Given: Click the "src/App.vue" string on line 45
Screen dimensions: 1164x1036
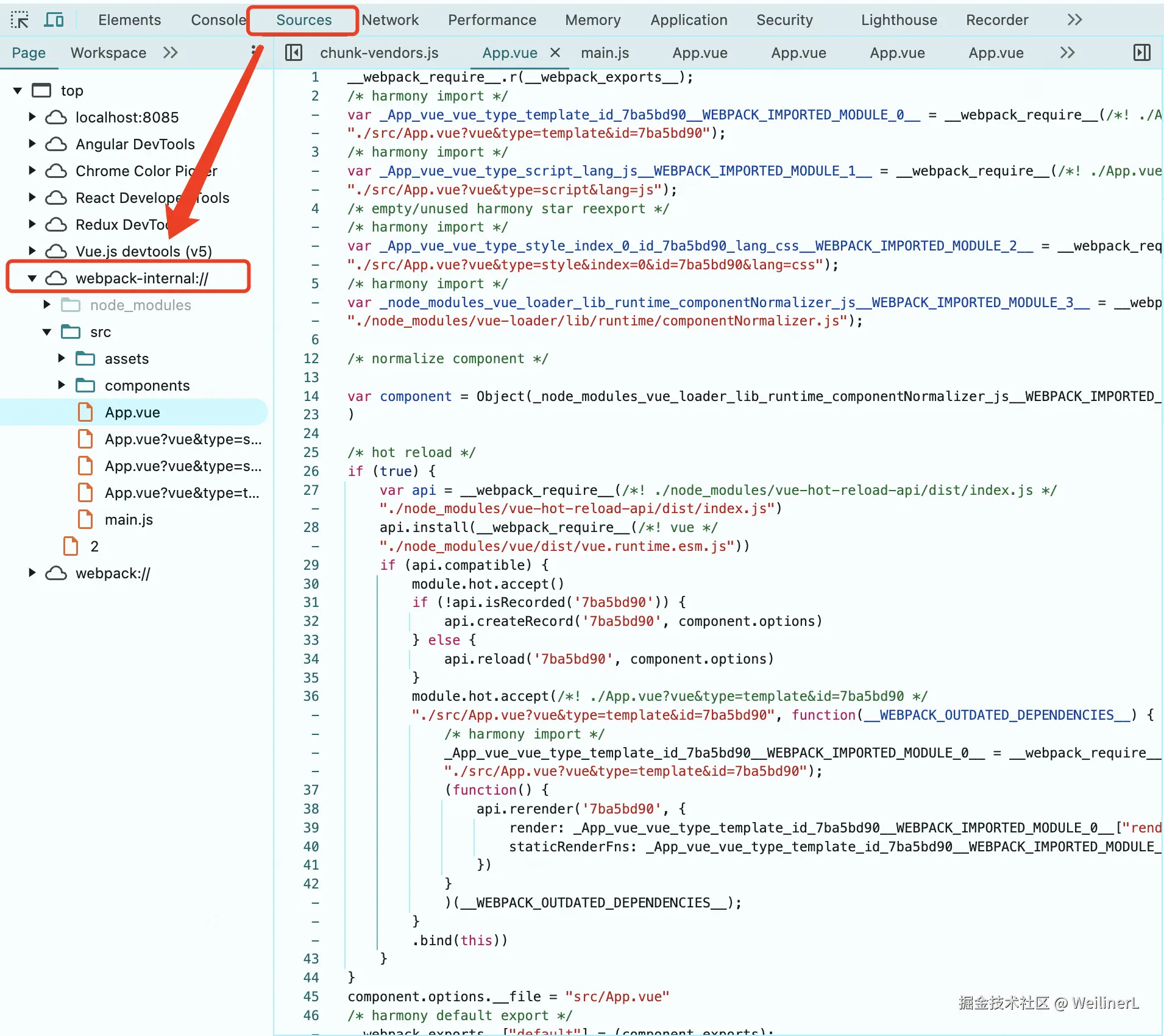Looking at the screenshot, I should click(x=617, y=996).
